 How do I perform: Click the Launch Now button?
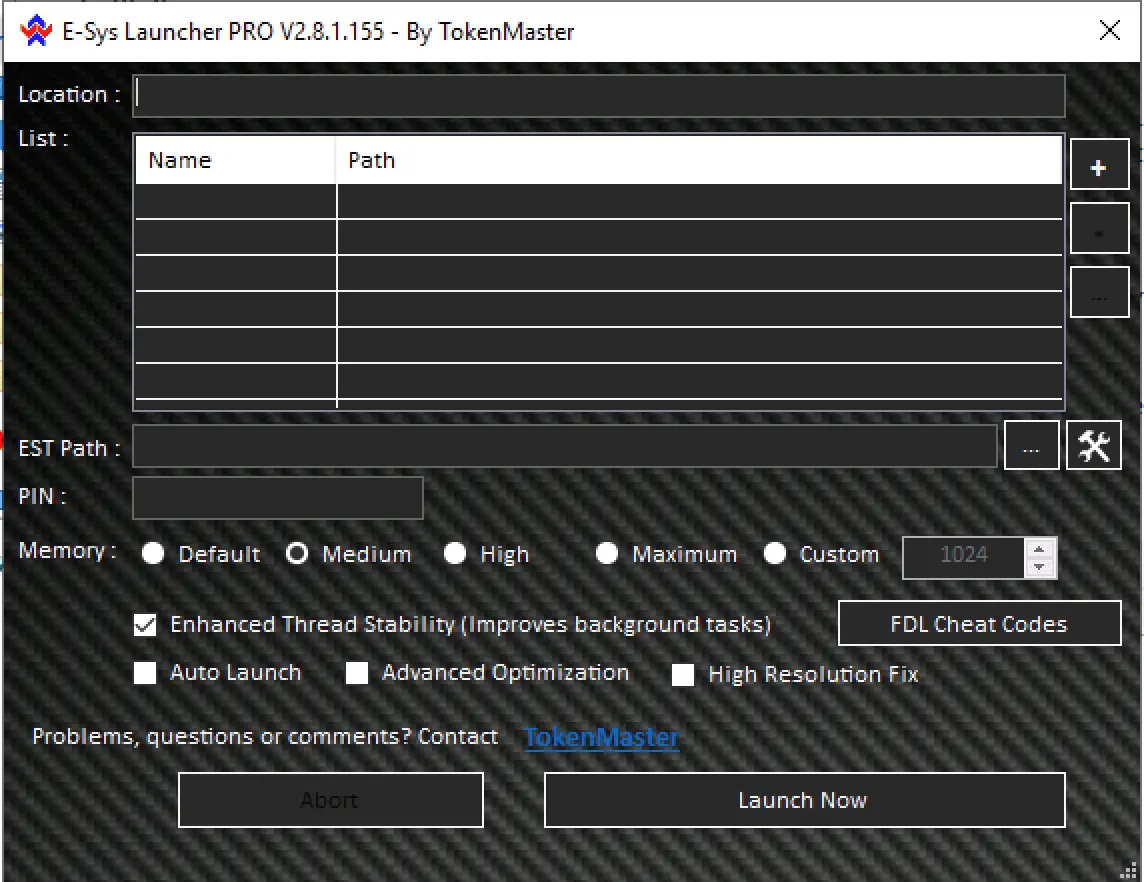click(804, 800)
